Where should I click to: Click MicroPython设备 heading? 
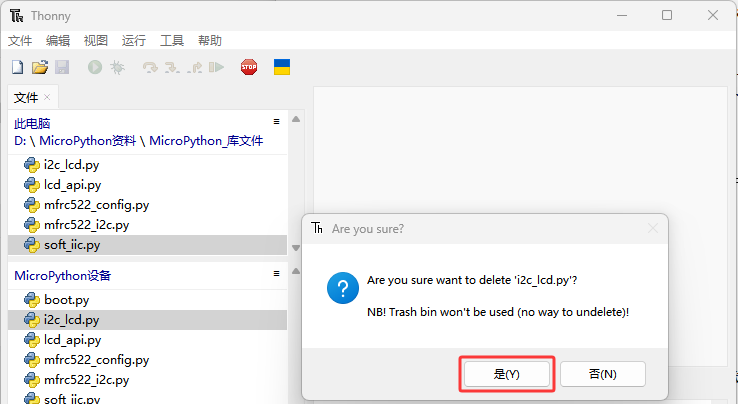pos(63,275)
